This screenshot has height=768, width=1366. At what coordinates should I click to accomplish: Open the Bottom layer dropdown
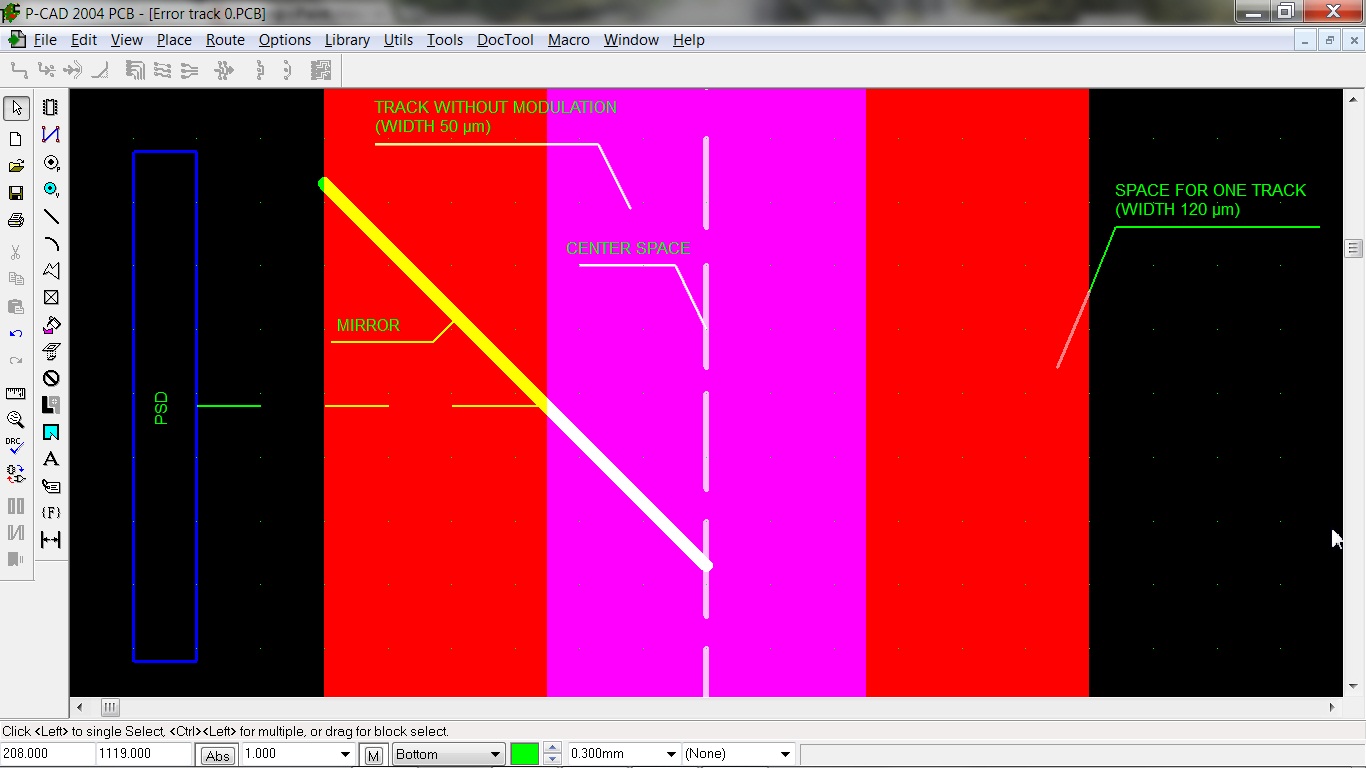tap(495, 755)
